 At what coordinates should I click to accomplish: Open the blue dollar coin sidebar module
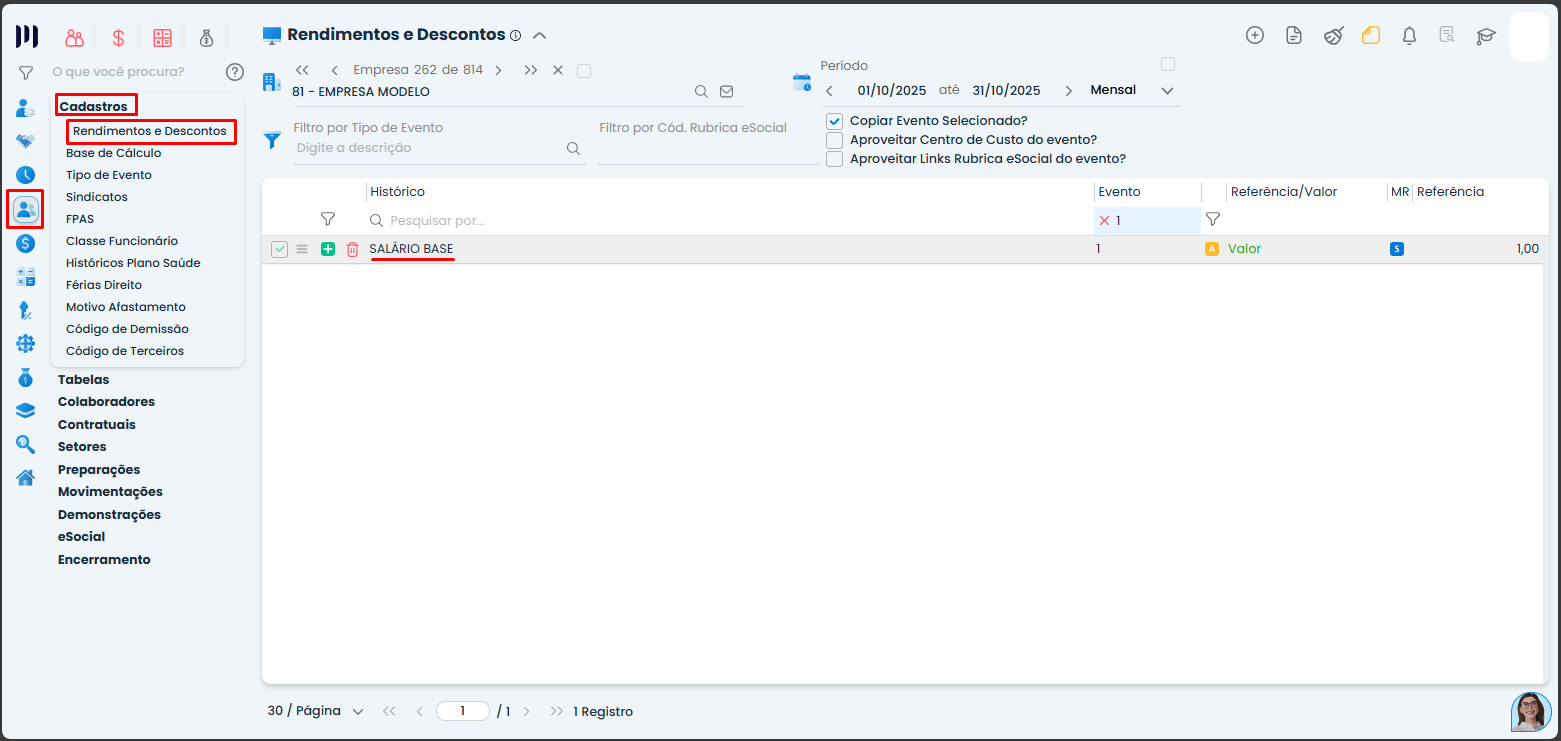point(25,243)
